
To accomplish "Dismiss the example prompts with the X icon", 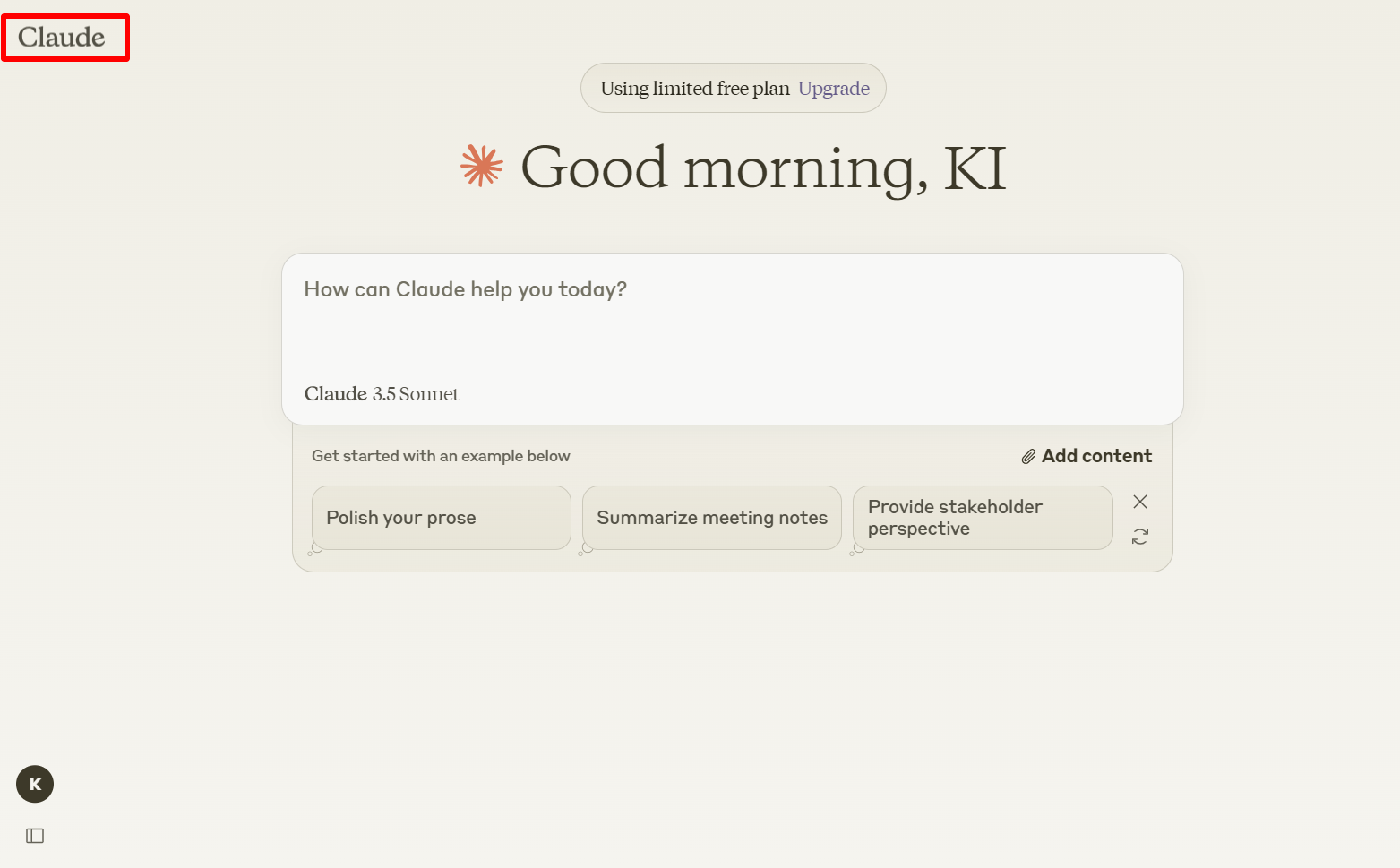I will click(1140, 502).
